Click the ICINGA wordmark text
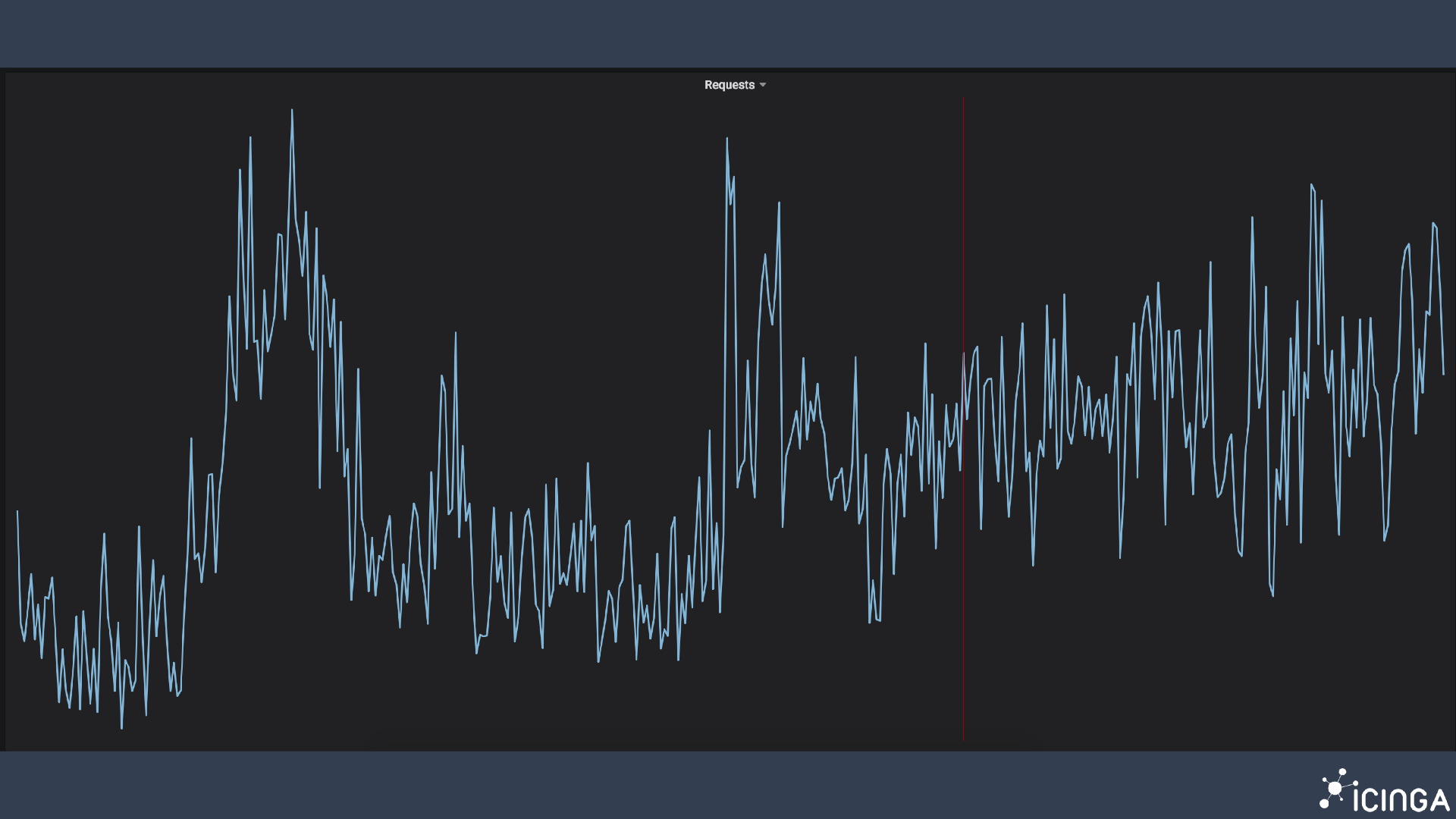Viewport: 1456px width, 819px height. [1401, 800]
